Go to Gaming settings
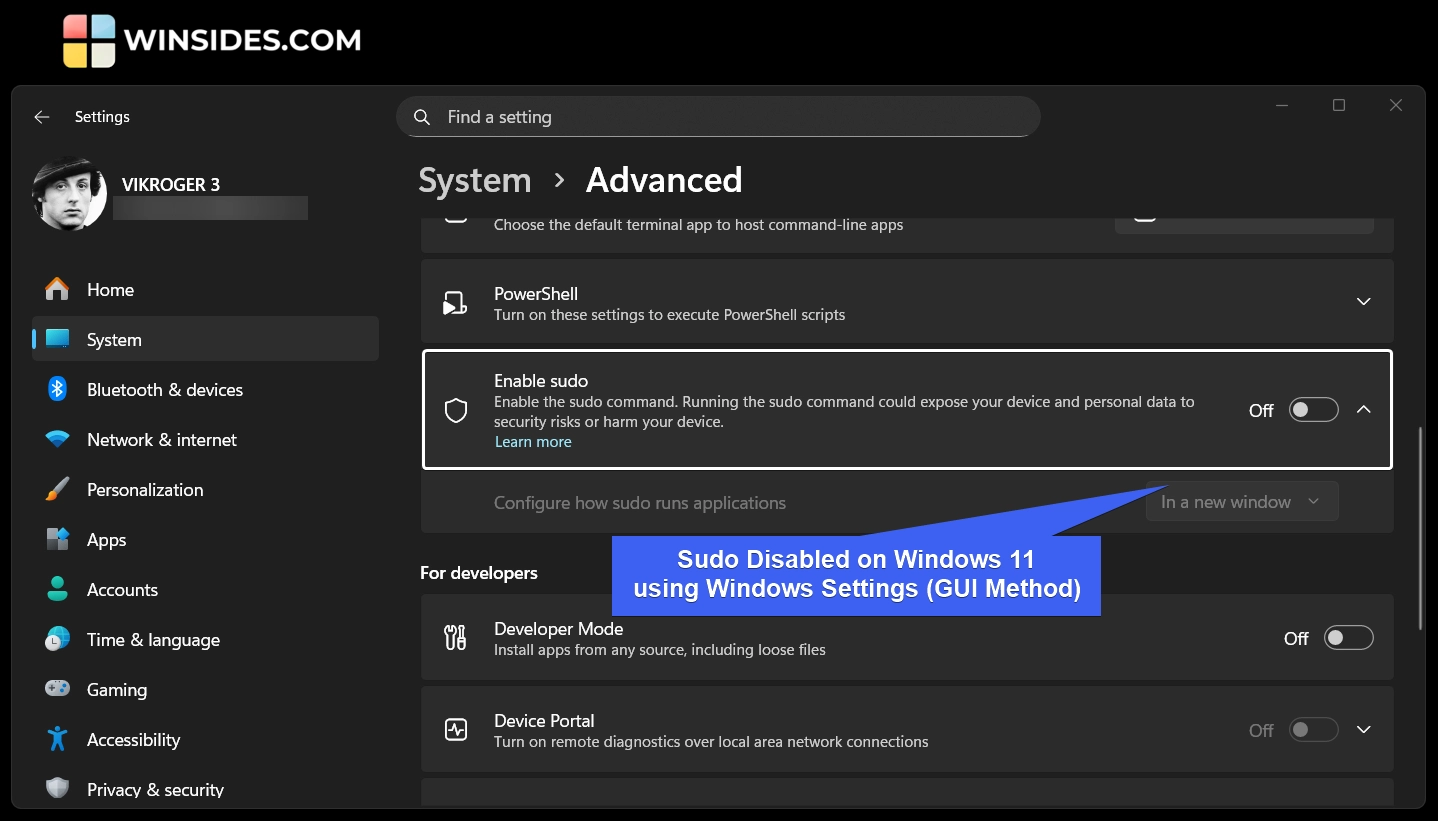The height and width of the screenshot is (821, 1438). 205,689
